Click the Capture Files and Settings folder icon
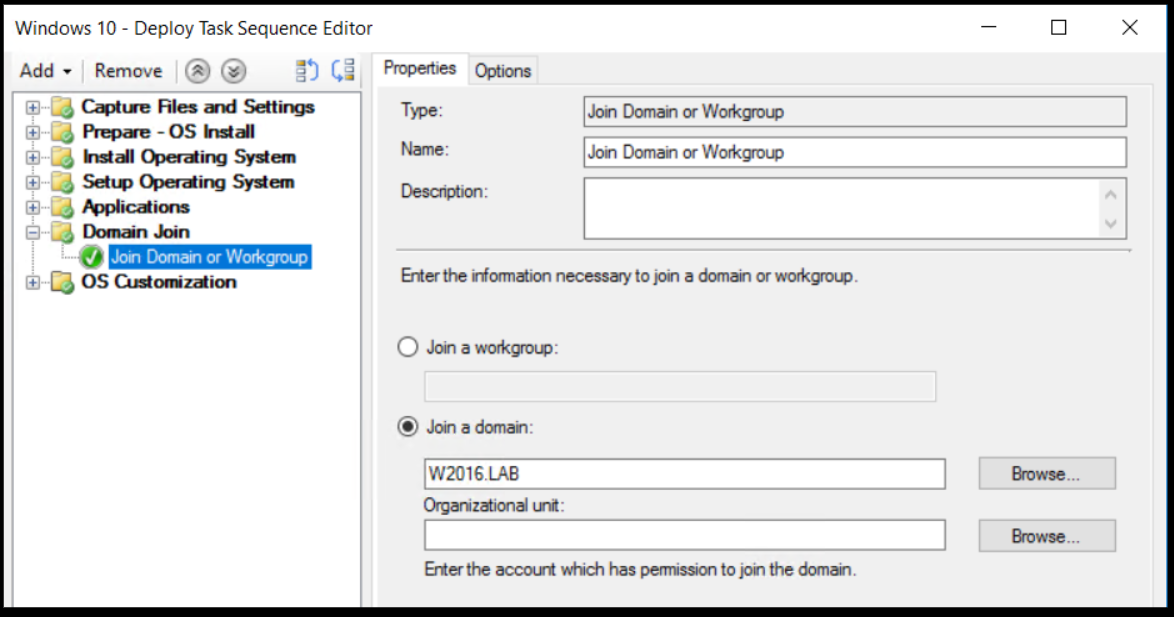Screen dimensions: 1174x617 pos(61,107)
